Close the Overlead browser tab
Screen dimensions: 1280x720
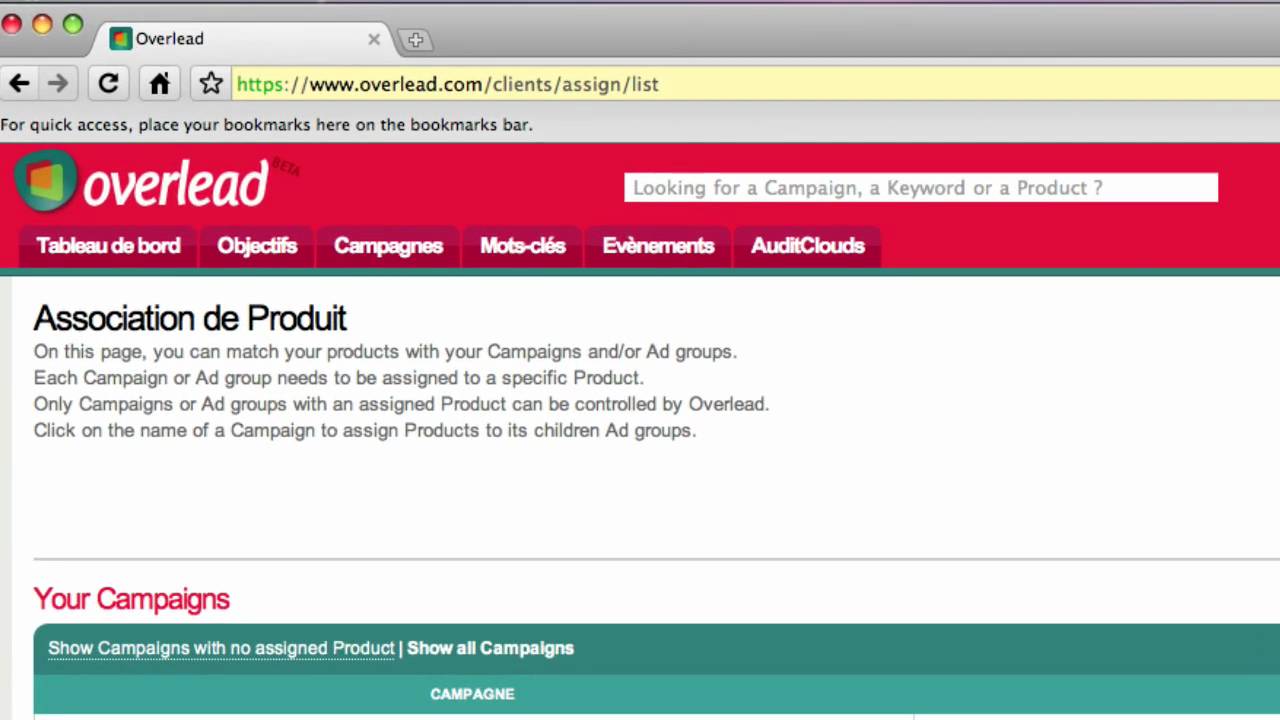374,39
